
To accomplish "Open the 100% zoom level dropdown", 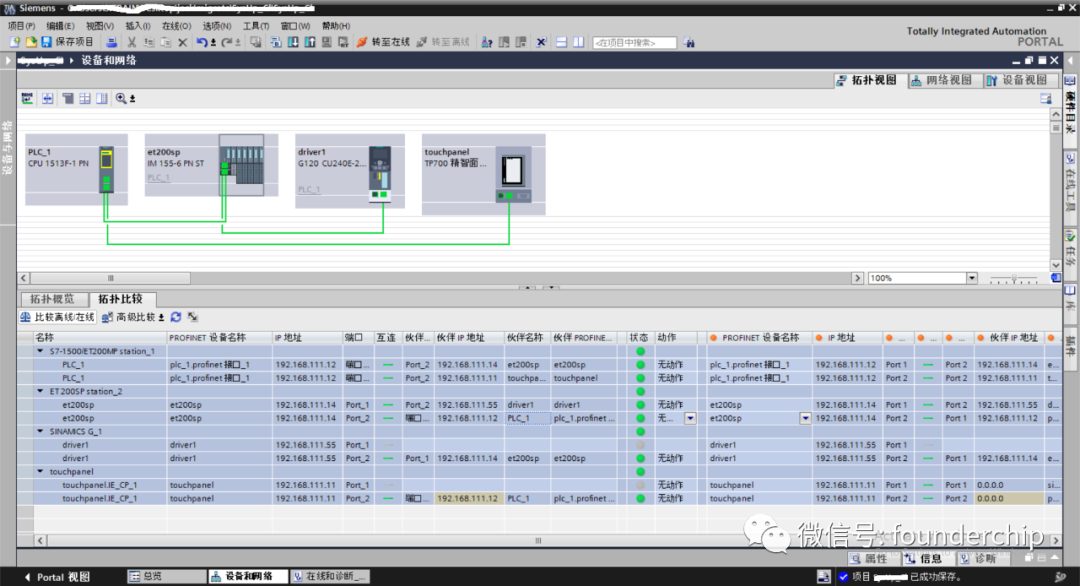I will click(971, 278).
